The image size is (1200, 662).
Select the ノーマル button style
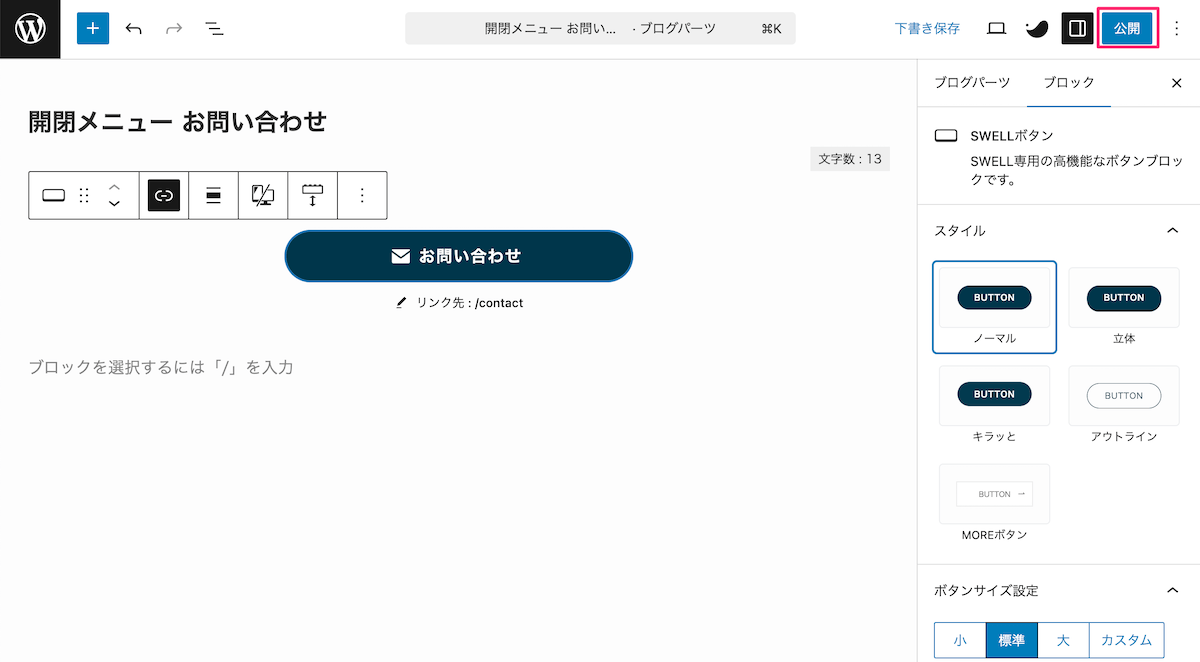pyautogui.click(x=994, y=307)
